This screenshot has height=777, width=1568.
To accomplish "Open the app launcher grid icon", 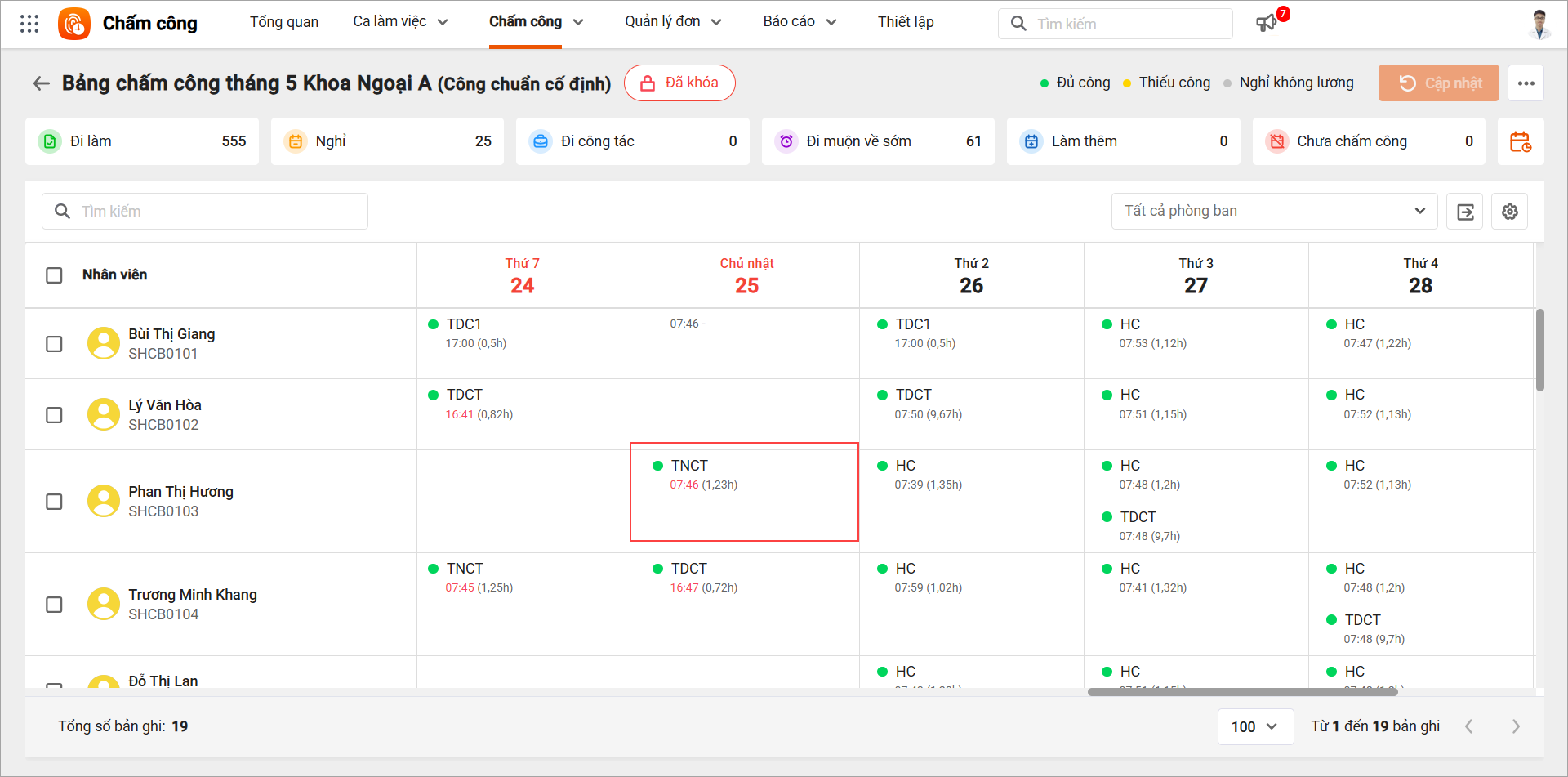I will [x=29, y=24].
